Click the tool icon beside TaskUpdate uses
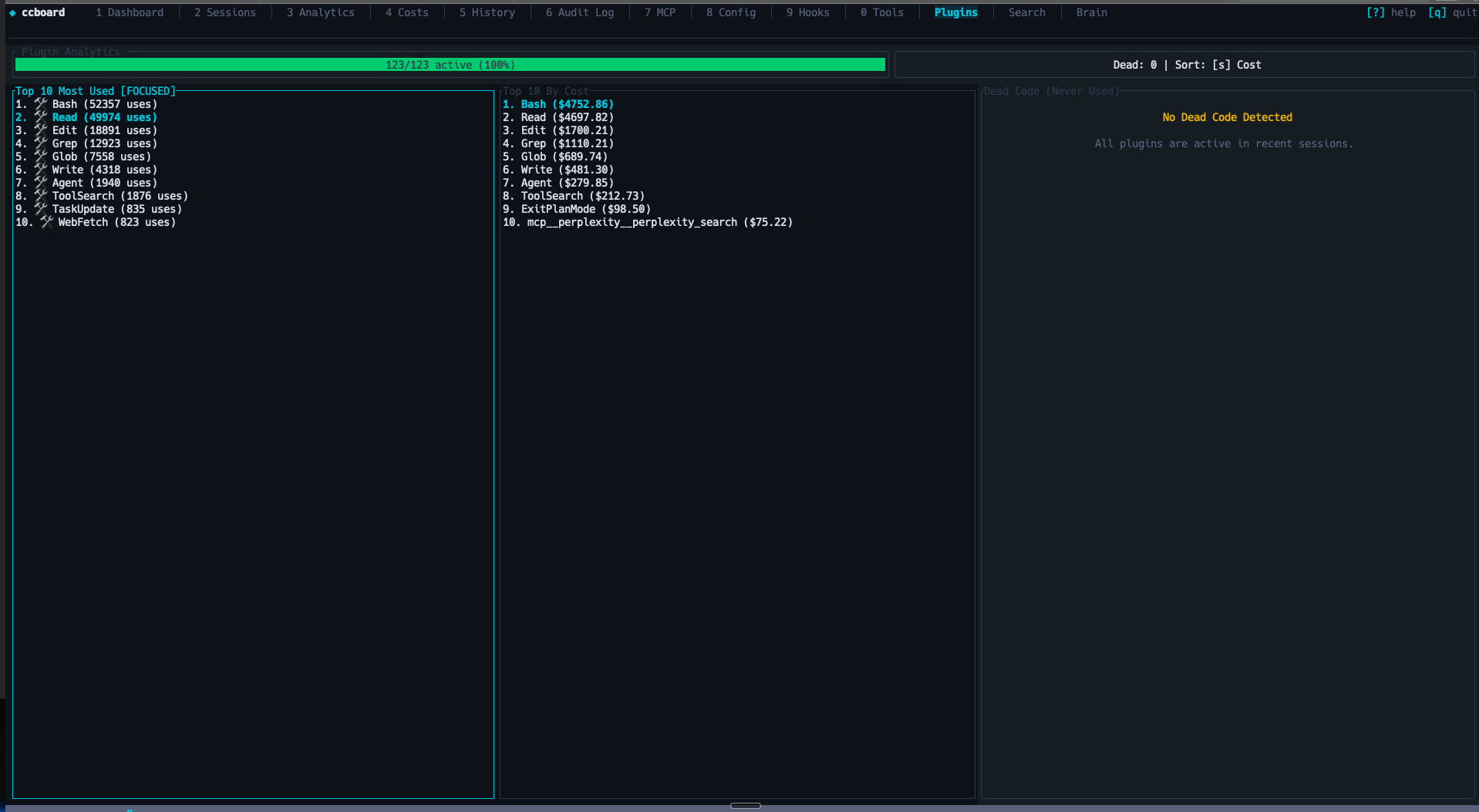The width and height of the screenshot is (1479, 812). coord(41,209)
